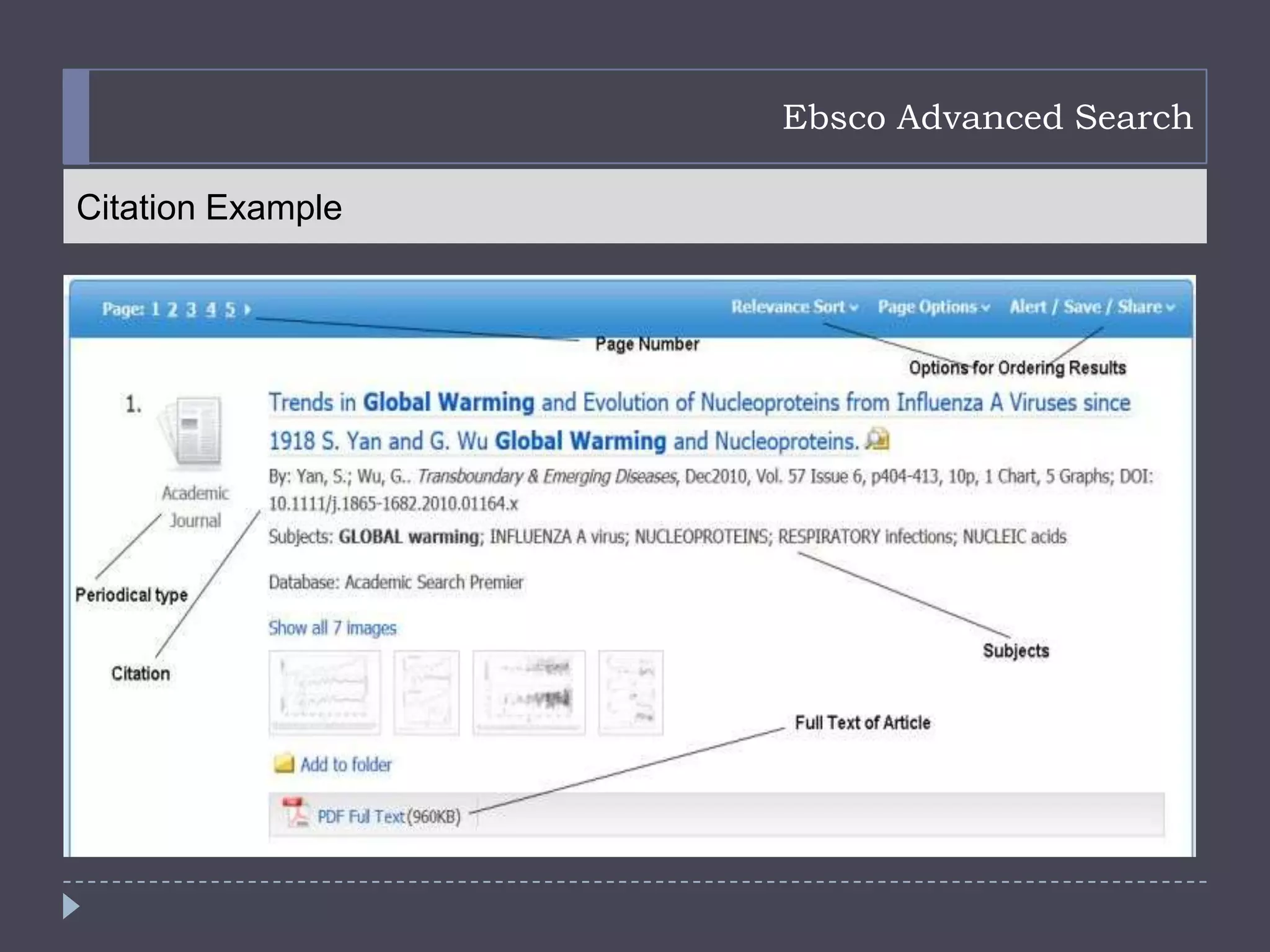Image resolution: width=1270 pixels, height=952 pixels.
Task: Click the next page arrow after page 5
Action: (247, 309)
